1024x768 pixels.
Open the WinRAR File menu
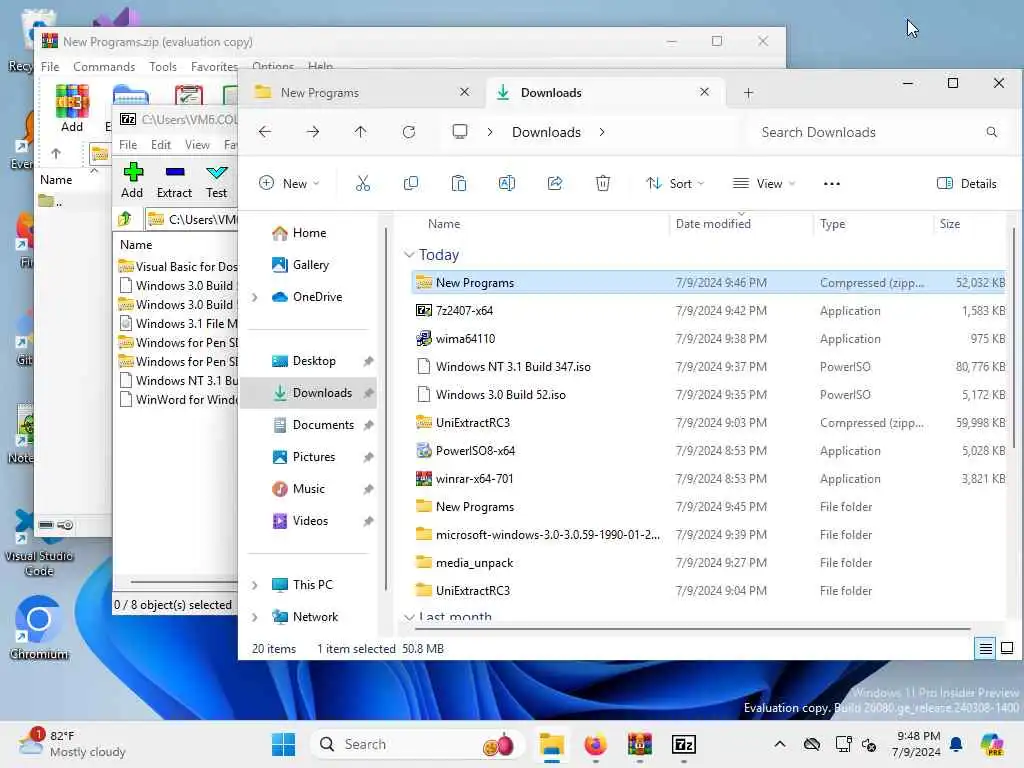pos(50,67)
